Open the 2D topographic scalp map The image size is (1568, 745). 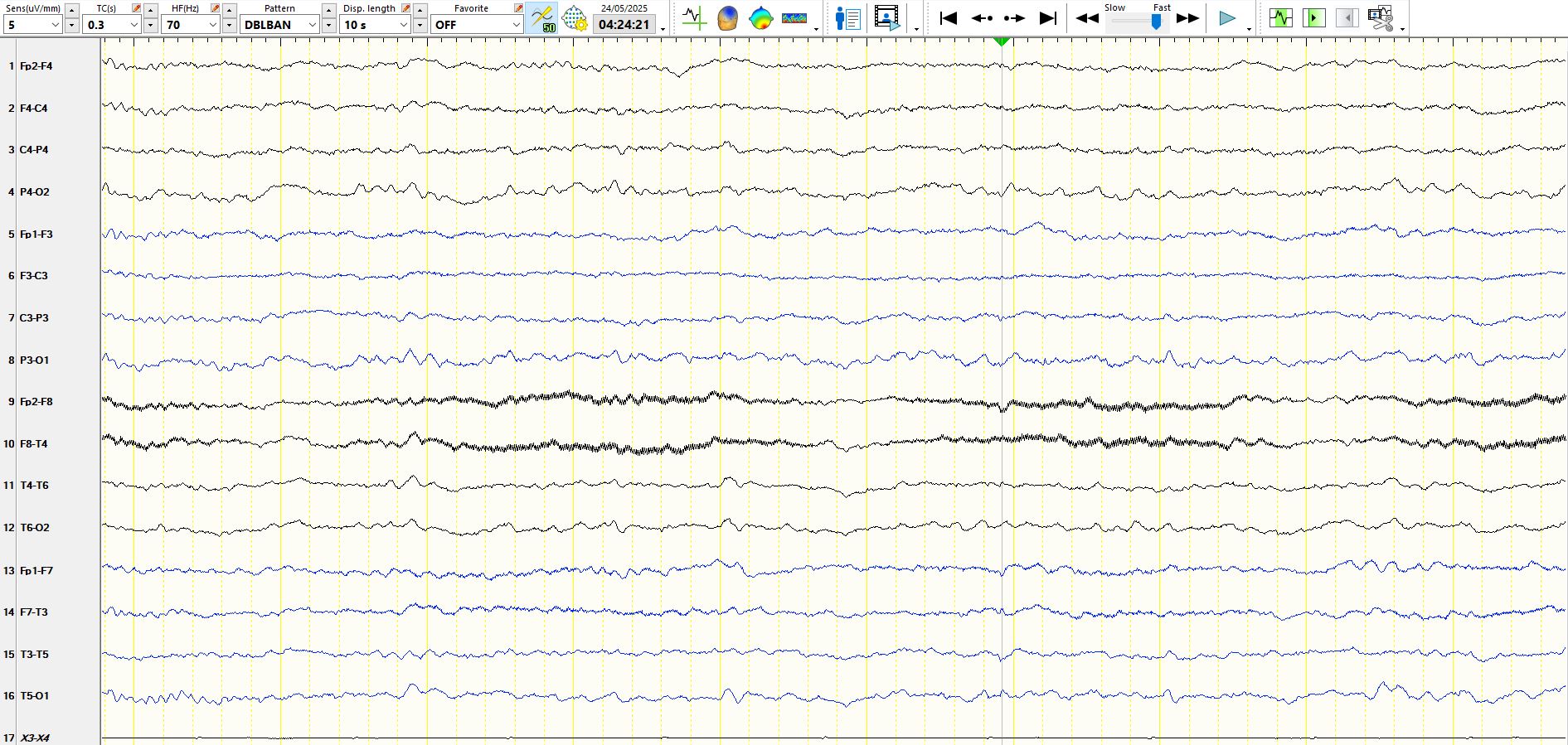pos(760,18)
